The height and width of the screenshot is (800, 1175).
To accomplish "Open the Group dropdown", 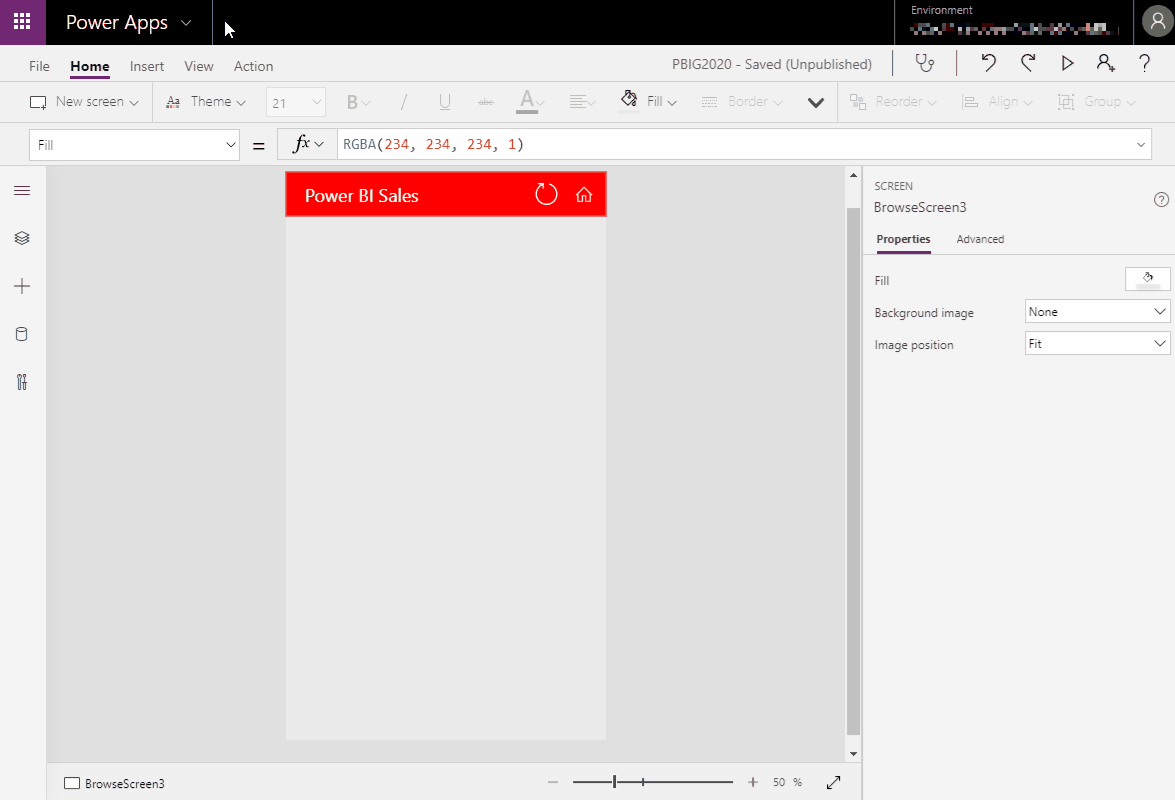I will pyautogui.click(x=1096, y=102).
